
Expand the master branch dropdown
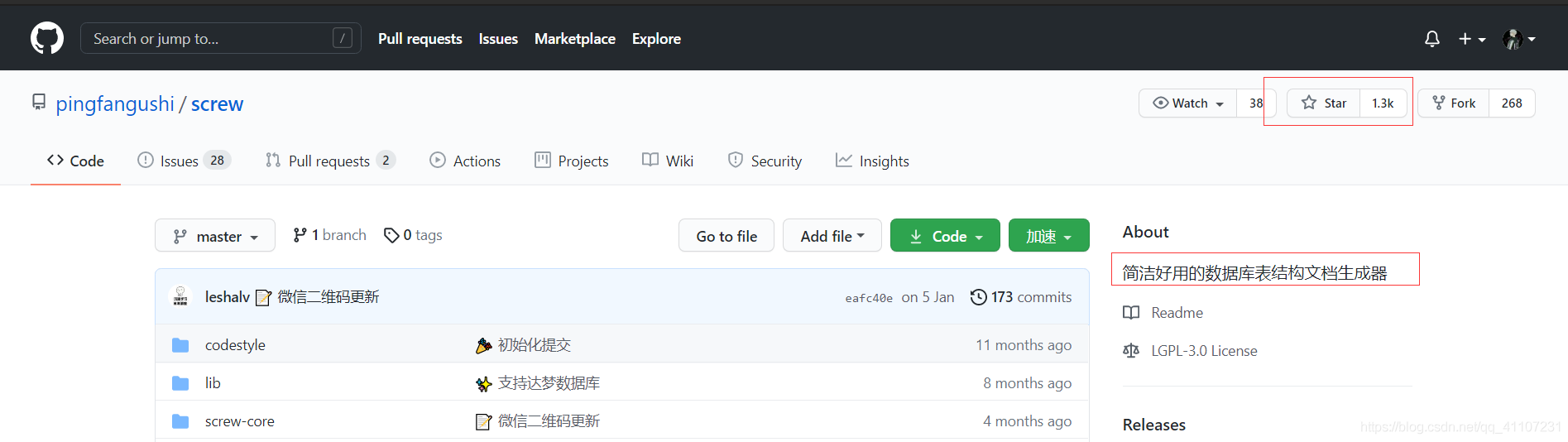point(214,237)
